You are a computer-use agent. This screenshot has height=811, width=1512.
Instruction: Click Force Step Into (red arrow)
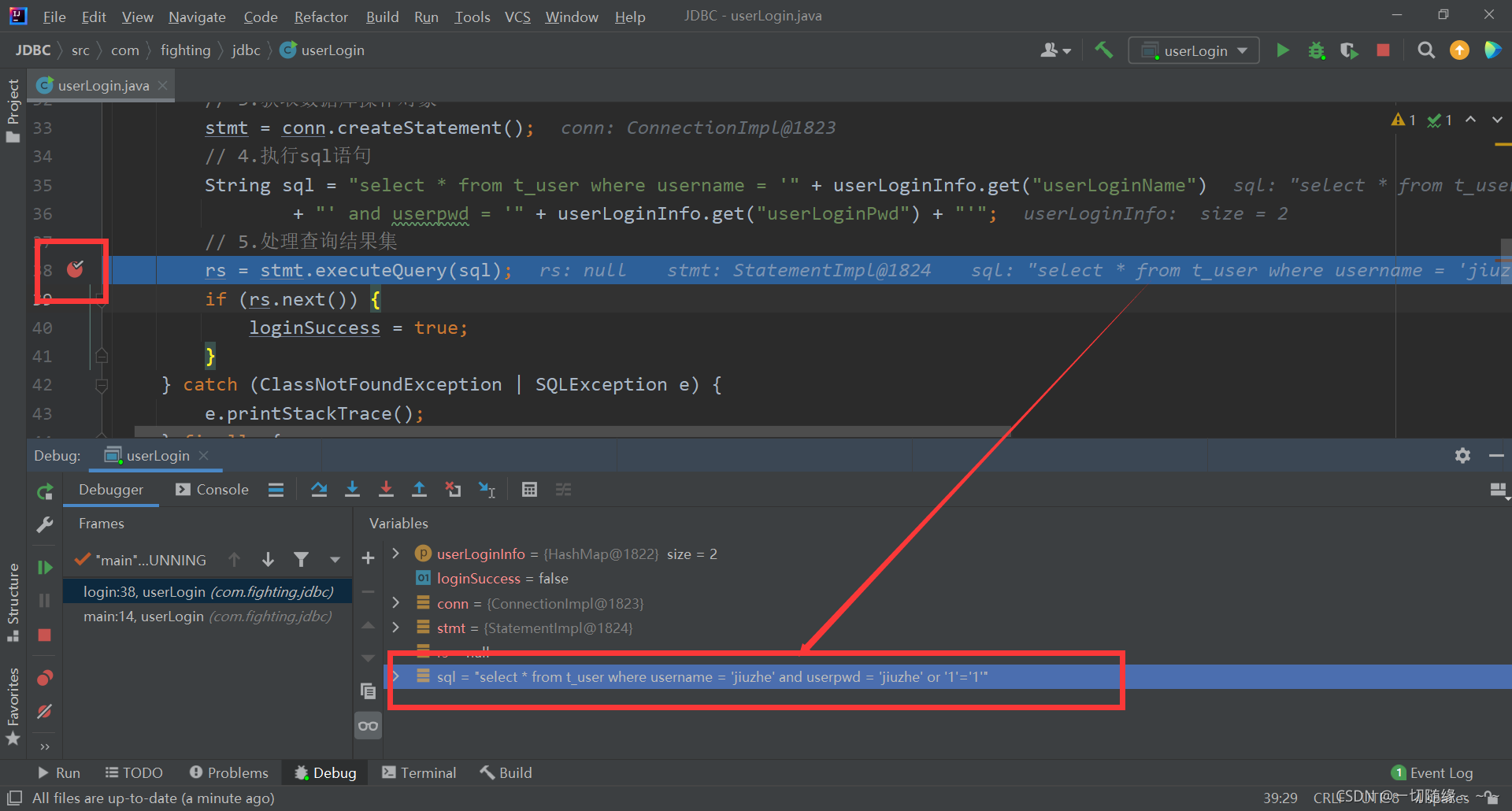[386, 490]
